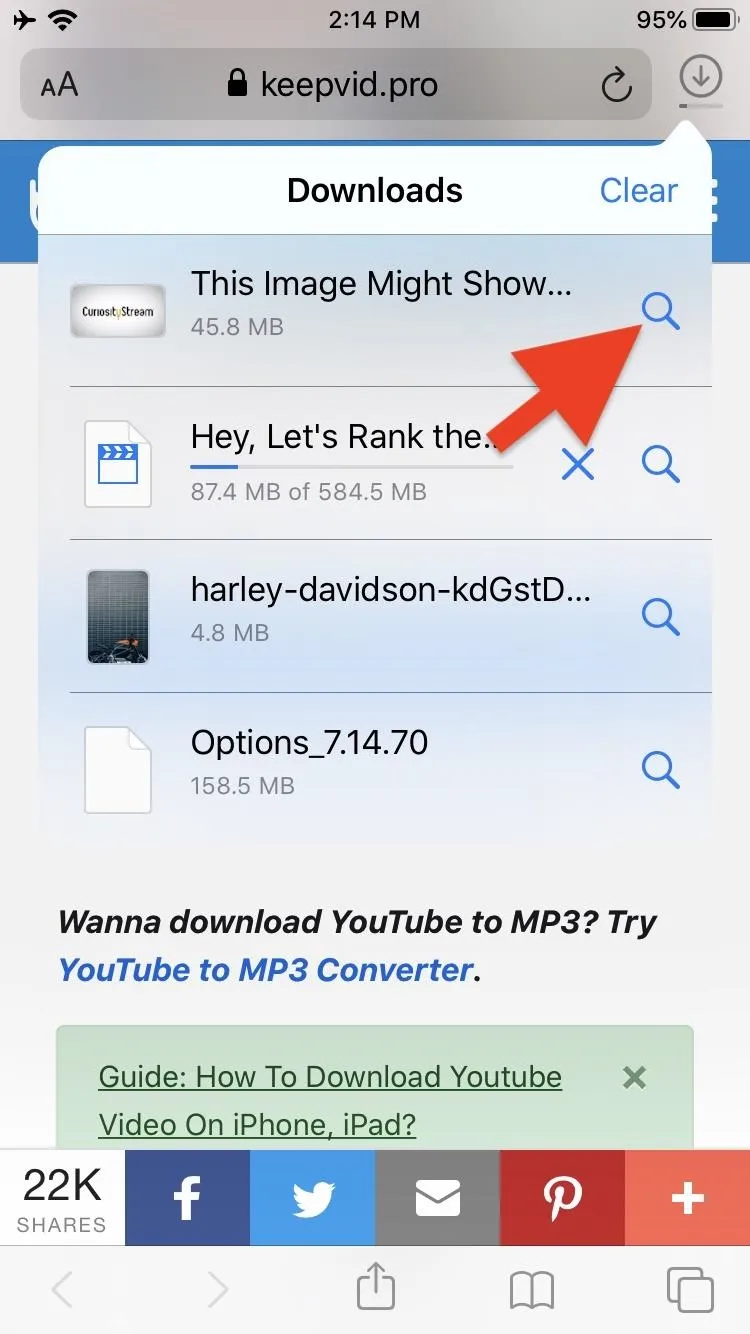
Task: Locate 'Options_7.14.70' with magnifier icon
Action: [x=660, y=768]
